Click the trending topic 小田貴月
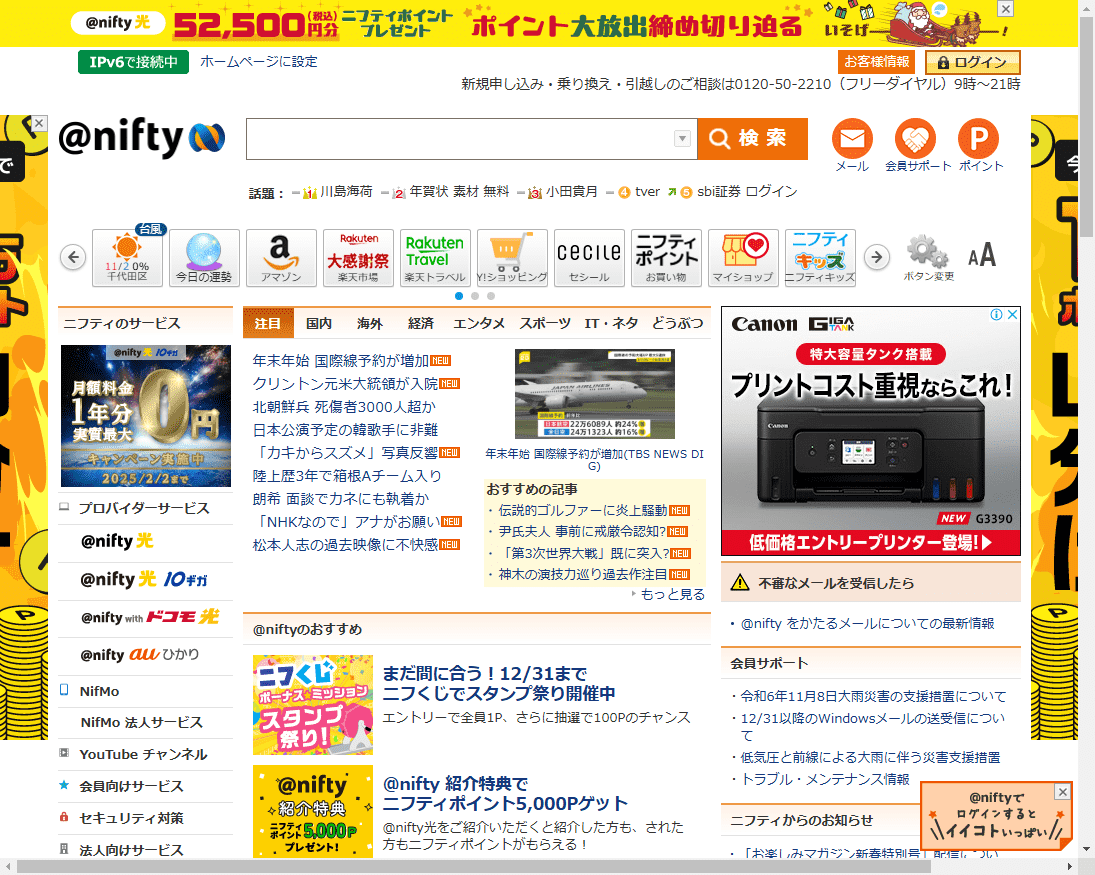Screen dimensions: 1095x875 point(571,191)
